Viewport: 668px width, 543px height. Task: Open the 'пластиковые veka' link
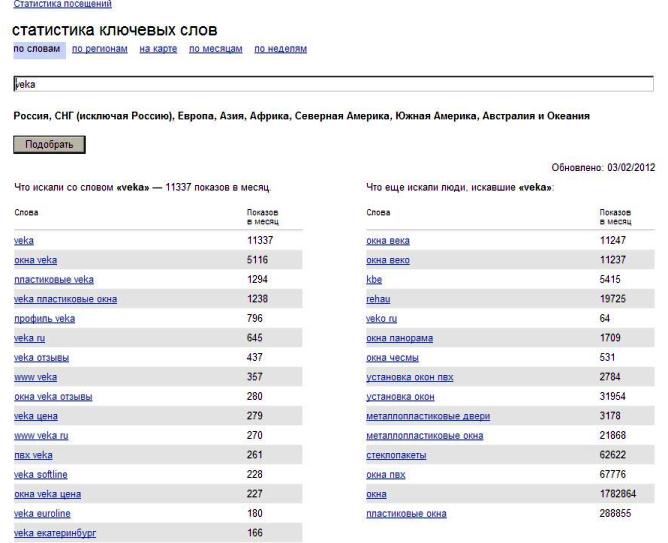54,280
